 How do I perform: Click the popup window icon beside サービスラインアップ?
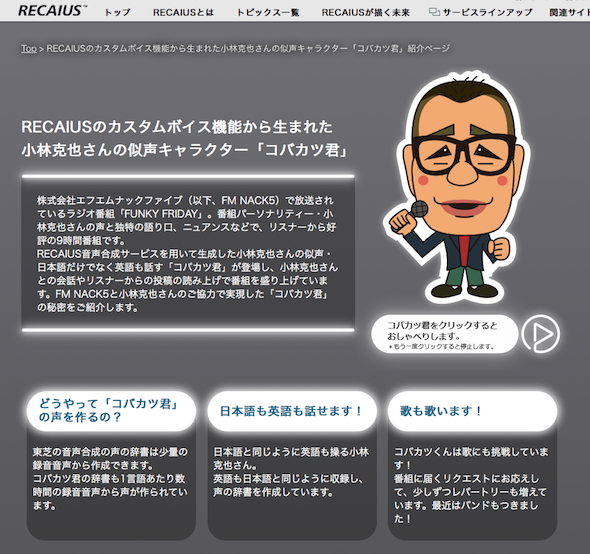434,12
